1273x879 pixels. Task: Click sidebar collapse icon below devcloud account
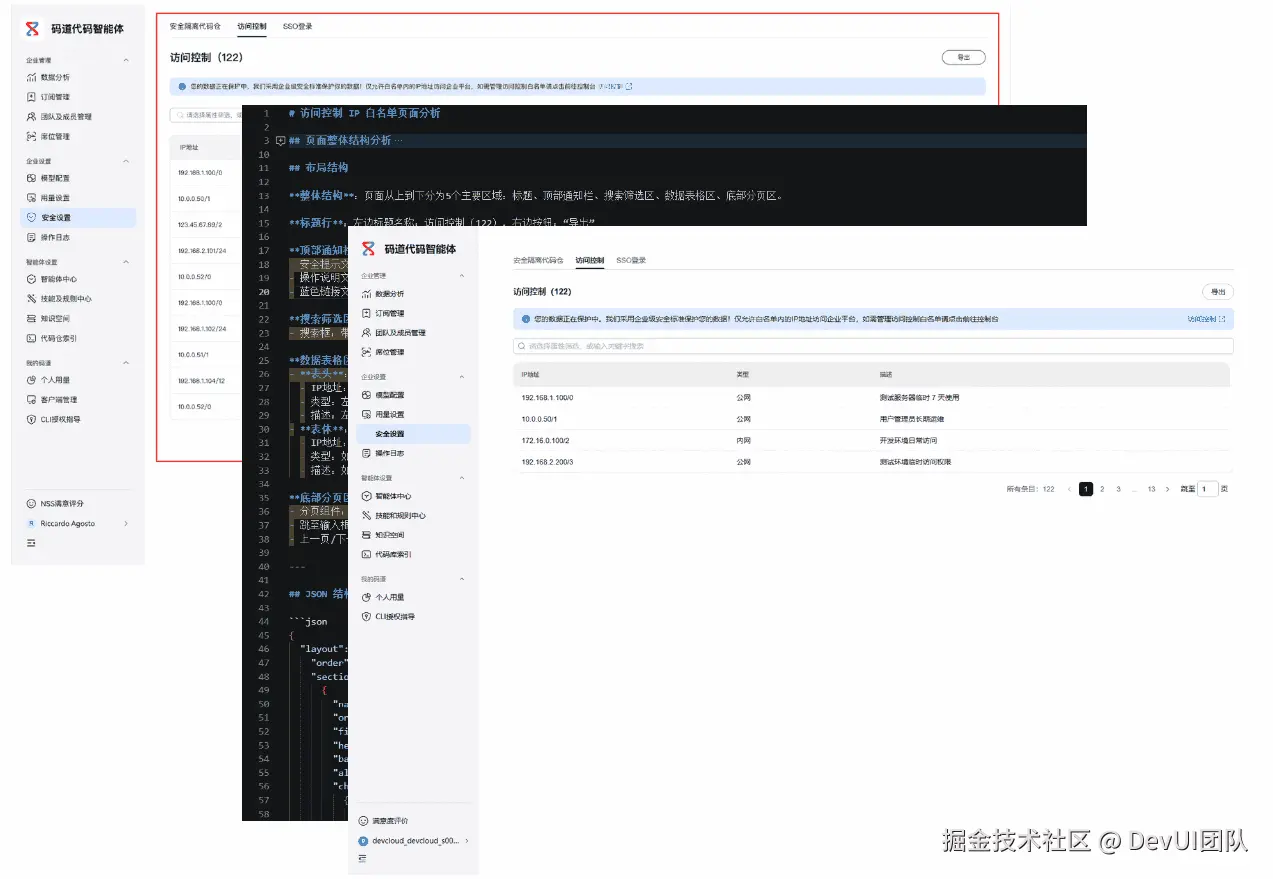pos(364,858)
